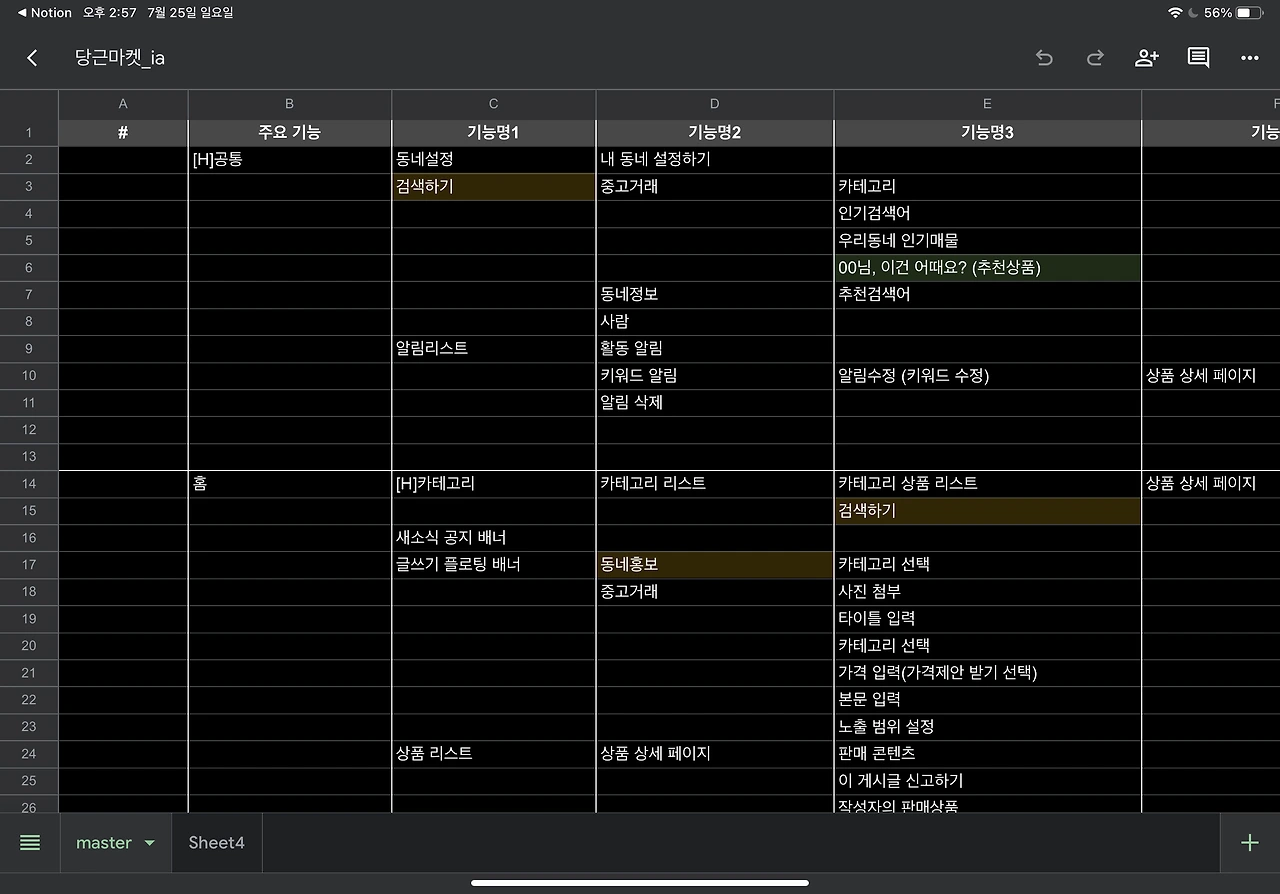The height and width of the screenshot is (894, 1280).
Task: Select row 14 header
Action: [29, 484]
